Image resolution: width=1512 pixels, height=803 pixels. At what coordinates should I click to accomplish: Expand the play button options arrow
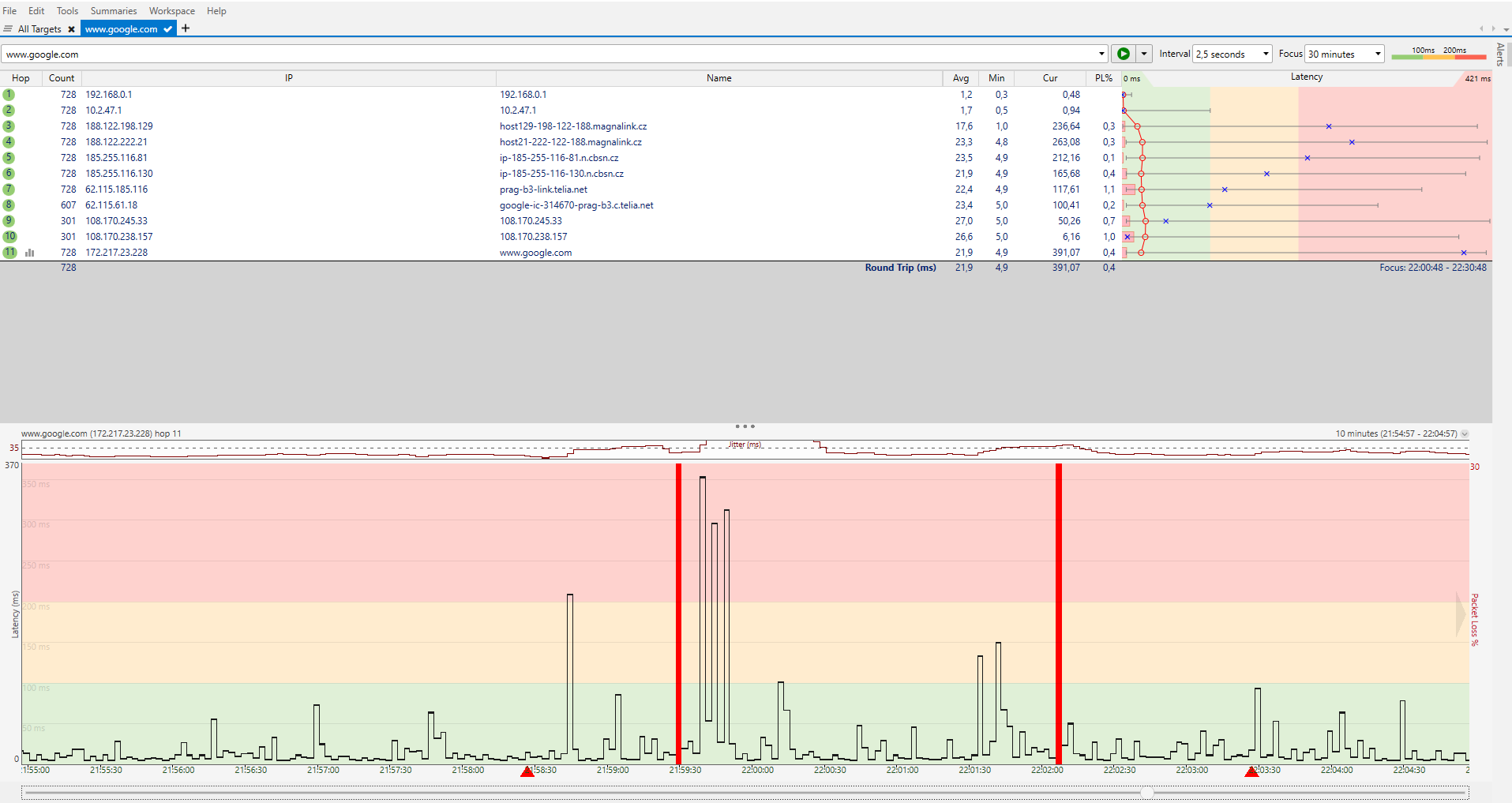(1143, 54)
